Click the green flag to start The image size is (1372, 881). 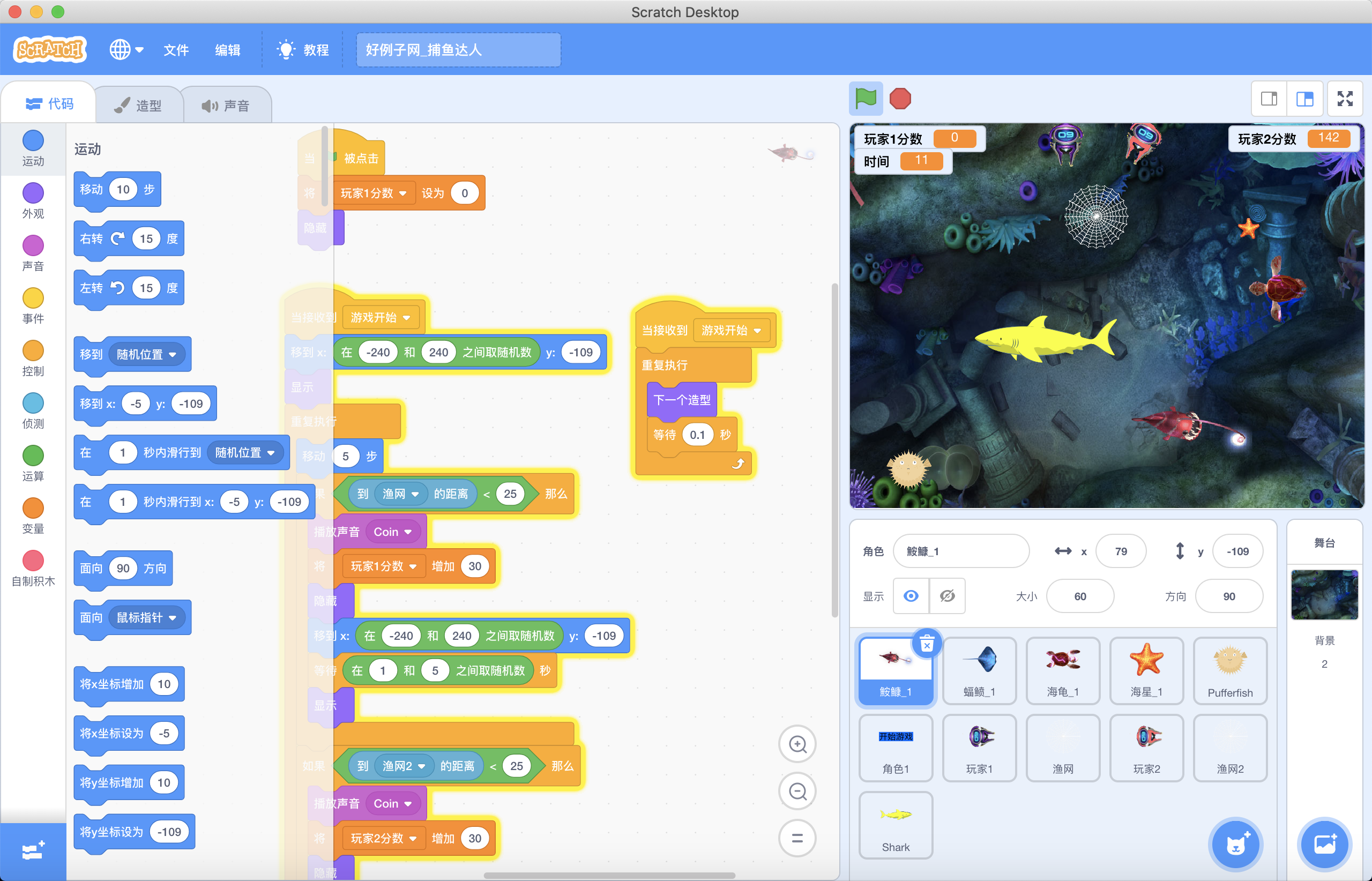tap(865, 99)
